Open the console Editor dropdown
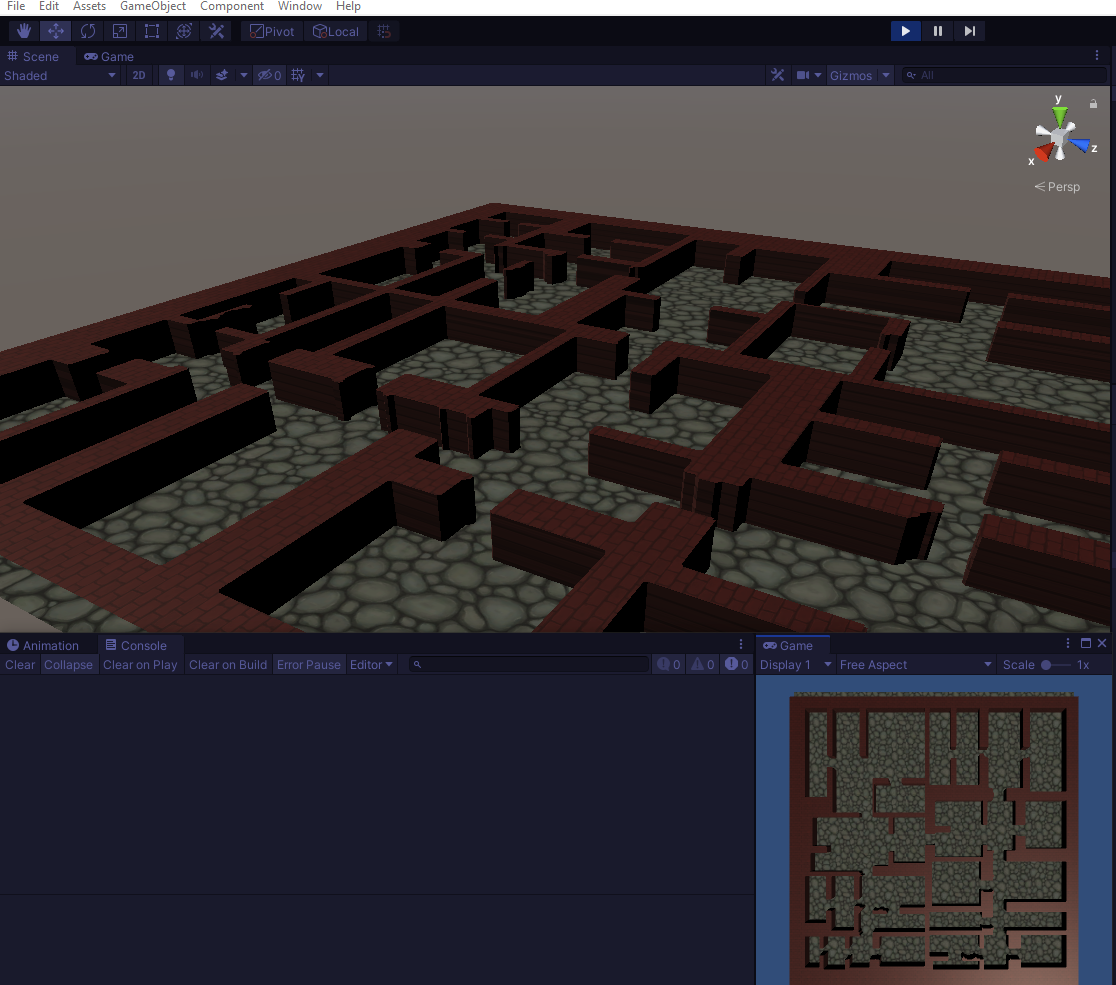Image resolution: width=1116 pixels, height=985 pixels. click(371, 665)
